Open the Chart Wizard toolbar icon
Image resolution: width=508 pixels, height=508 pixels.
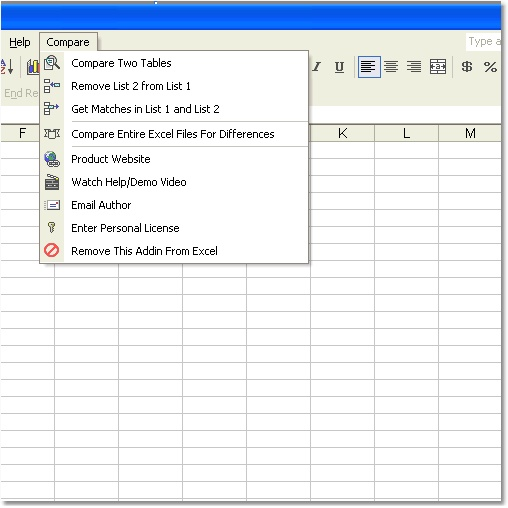33,67
